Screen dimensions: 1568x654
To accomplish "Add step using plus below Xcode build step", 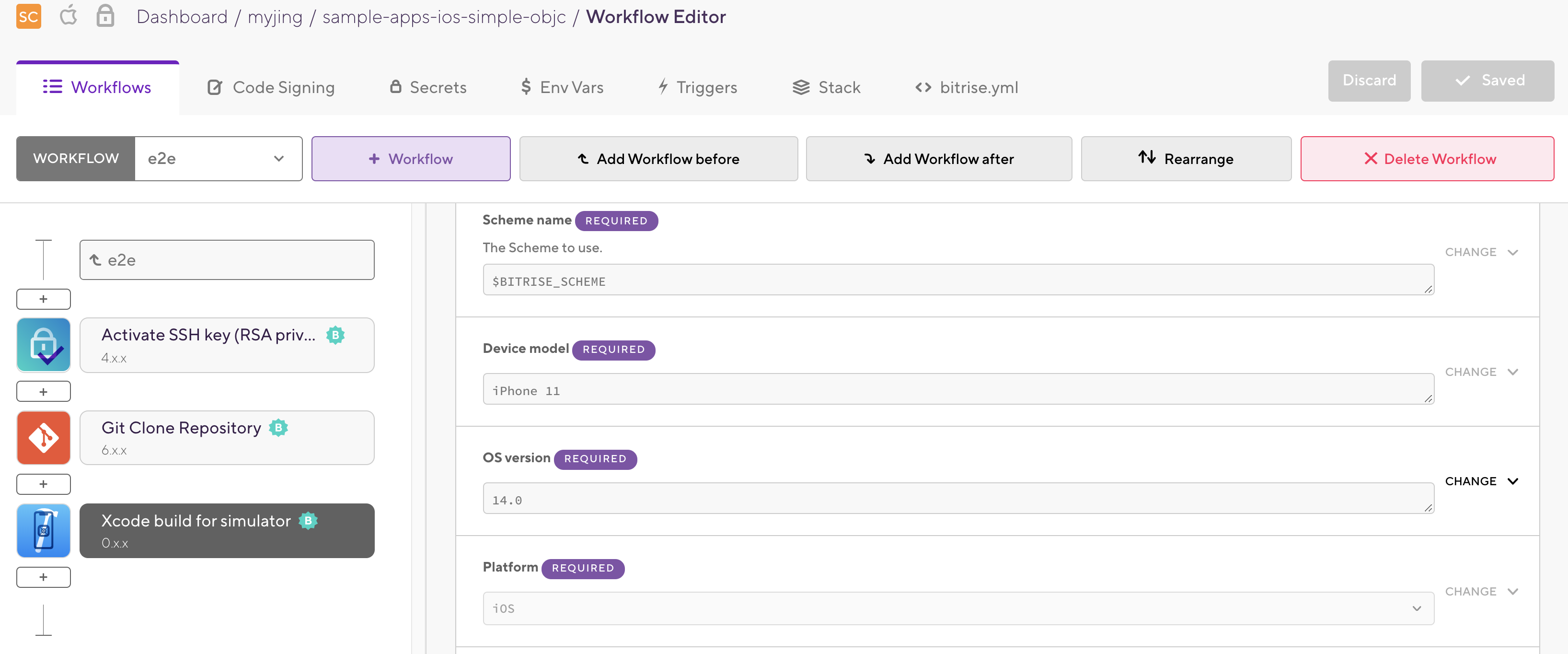I will (43, 577).
